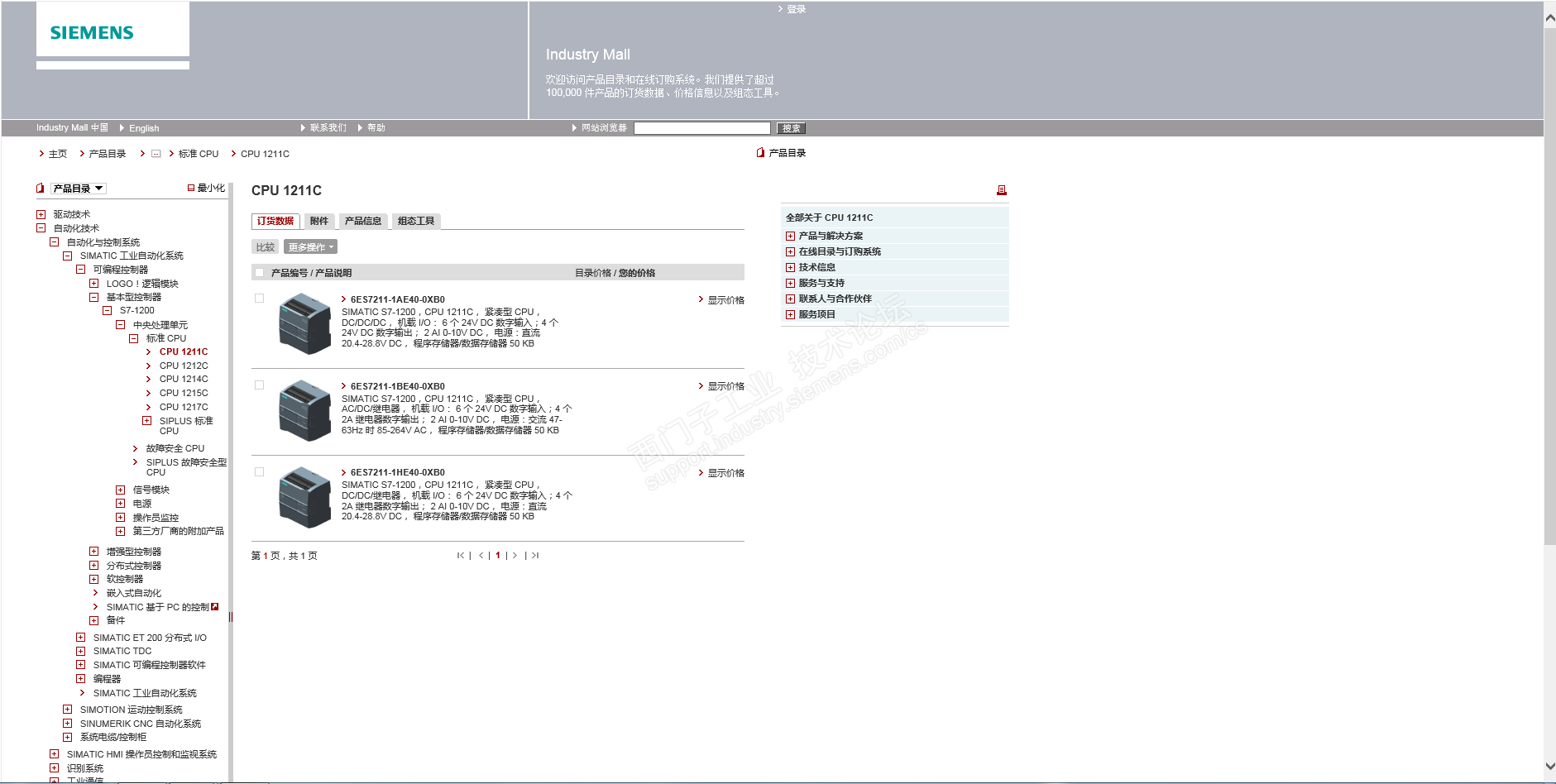Switch language to English
This screenshot has width=1556, height=784.
click(144, 128)
